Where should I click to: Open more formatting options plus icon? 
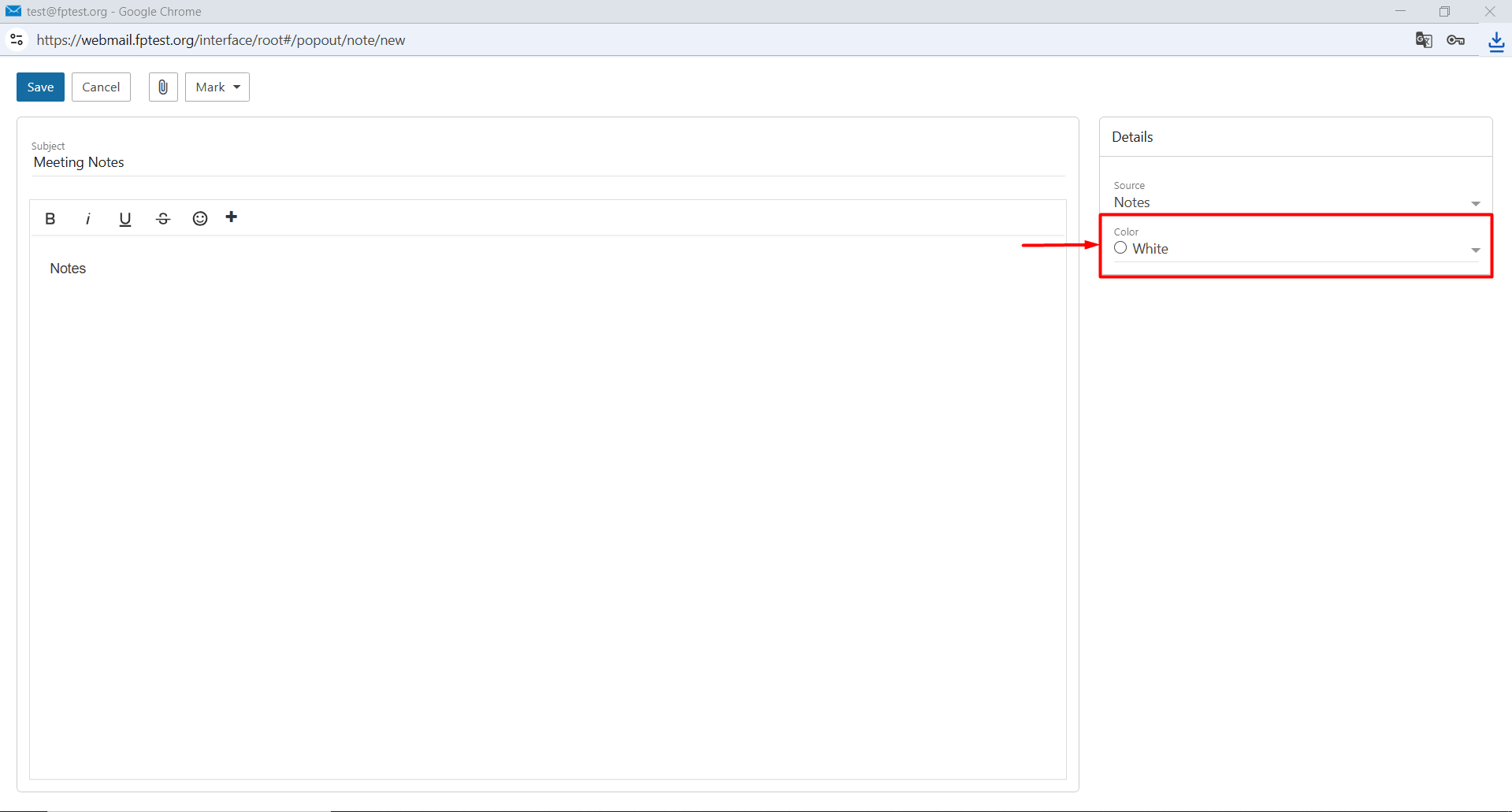232,217
